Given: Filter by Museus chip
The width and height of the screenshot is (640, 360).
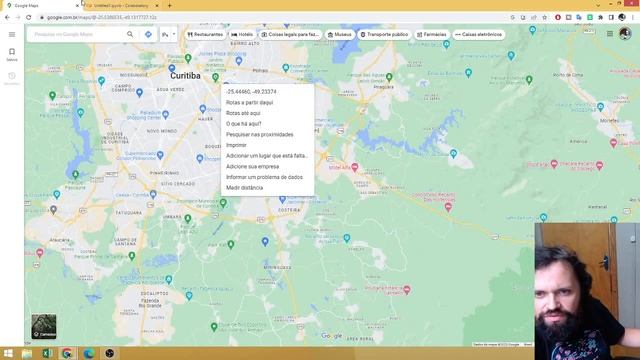Looking at the screenshot, I should coord(340,35).
